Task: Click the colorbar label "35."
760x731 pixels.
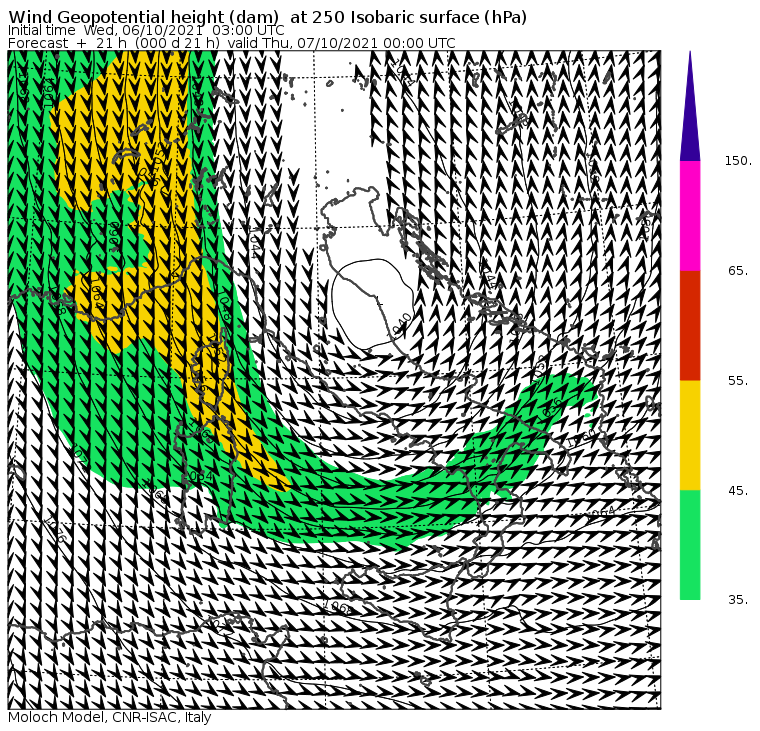Action: point(738,600)
